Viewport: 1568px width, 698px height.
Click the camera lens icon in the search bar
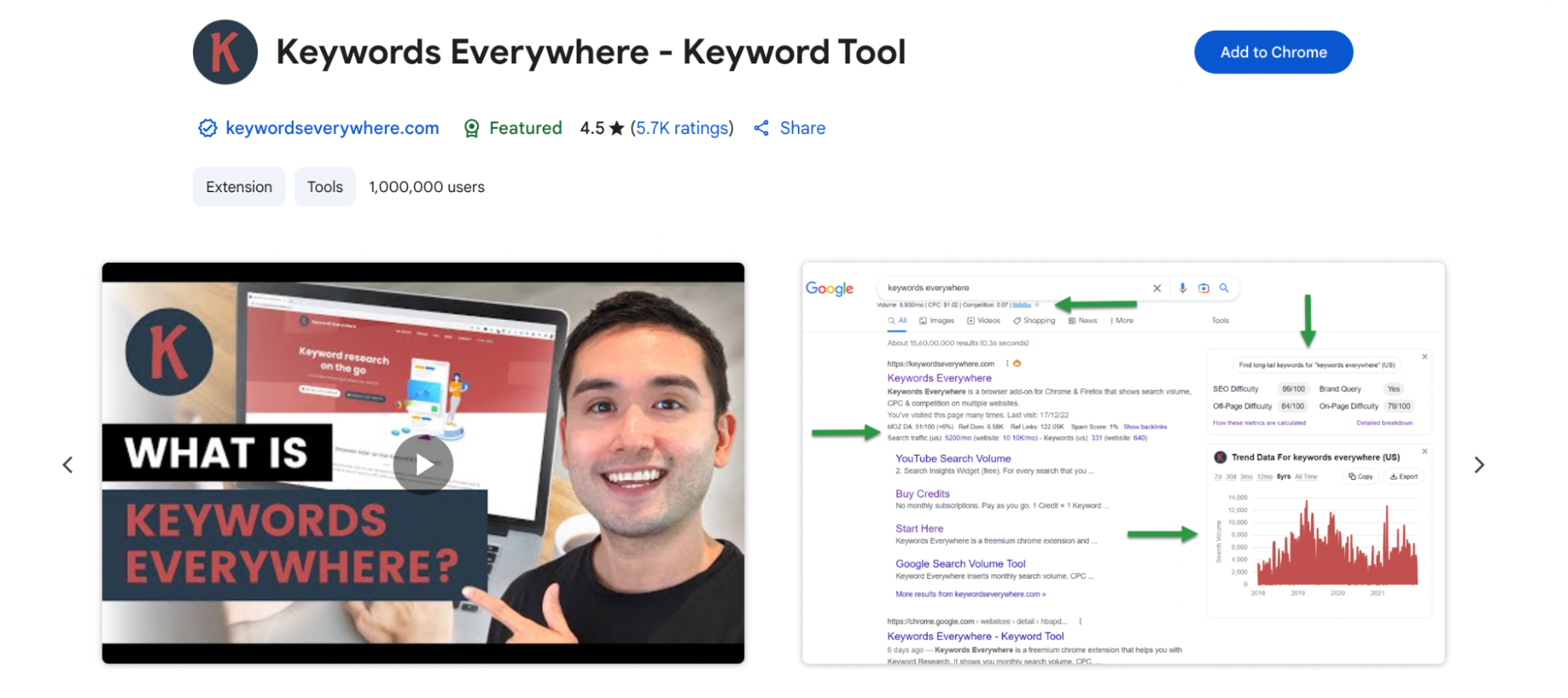point(1203,288)
